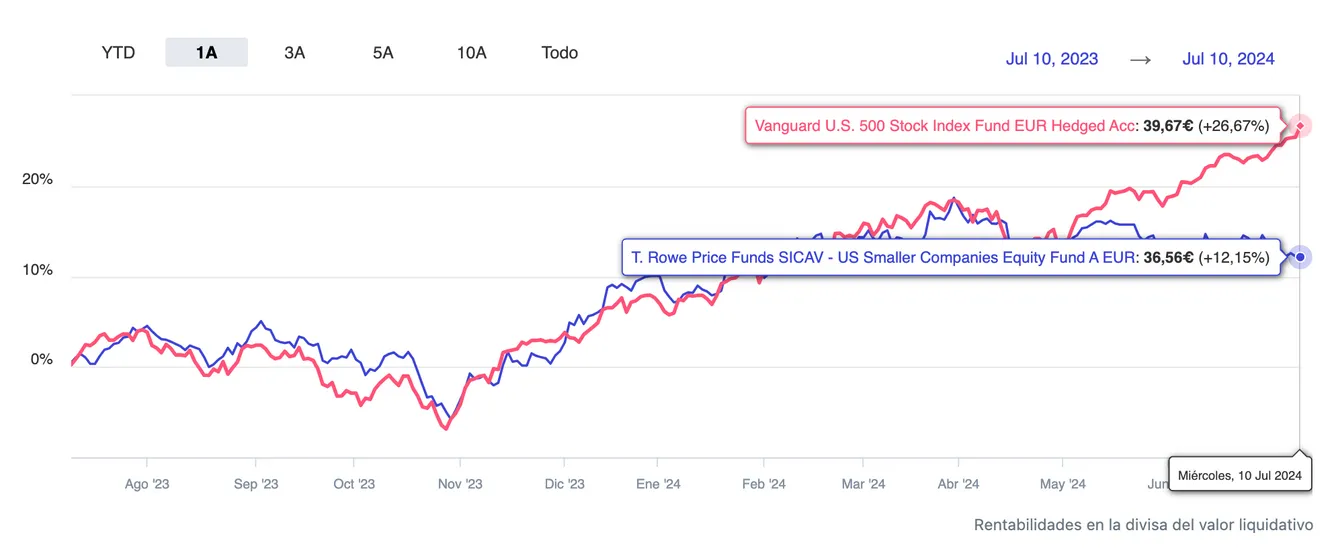The width and height of the screenshot is (1332, 551).
Task: Switch to the 5A time range
Action: coord(383,53)
